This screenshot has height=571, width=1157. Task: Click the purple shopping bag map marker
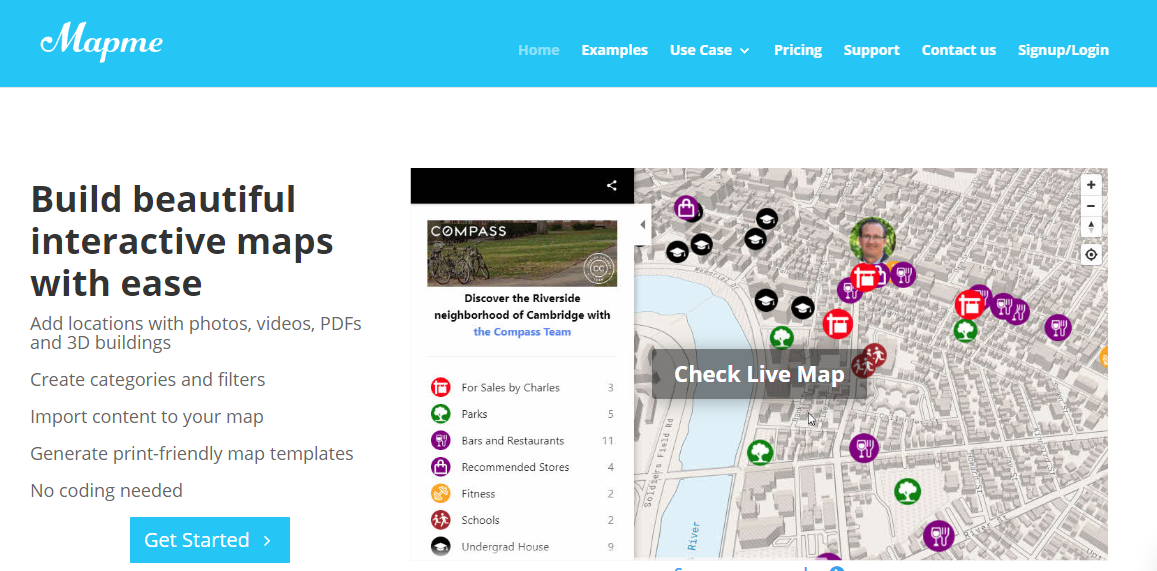click(x=686, y=208)
